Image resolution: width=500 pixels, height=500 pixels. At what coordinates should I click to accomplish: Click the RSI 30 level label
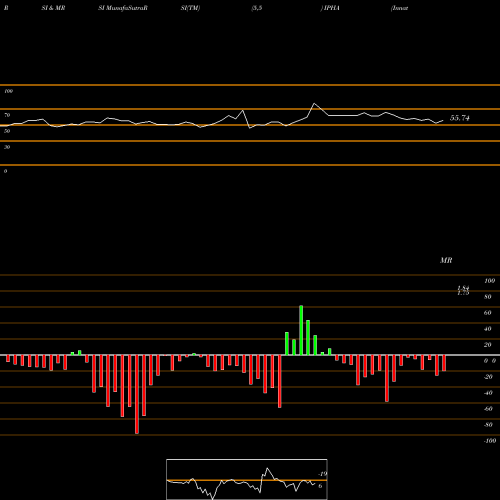pyautogui.click(x=7, y=147)
